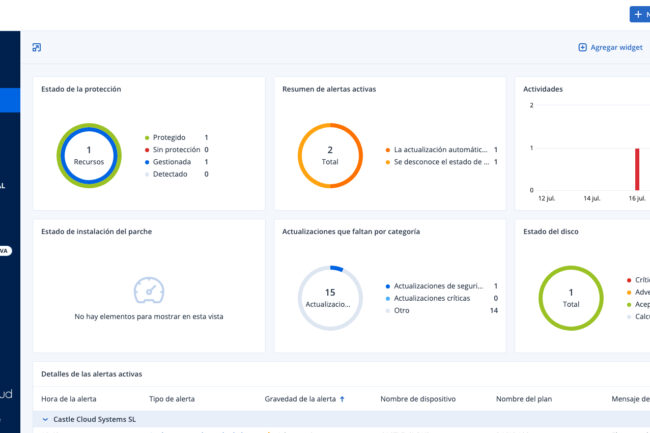Click the Recursos donut chart center

(x=89, y=155)
